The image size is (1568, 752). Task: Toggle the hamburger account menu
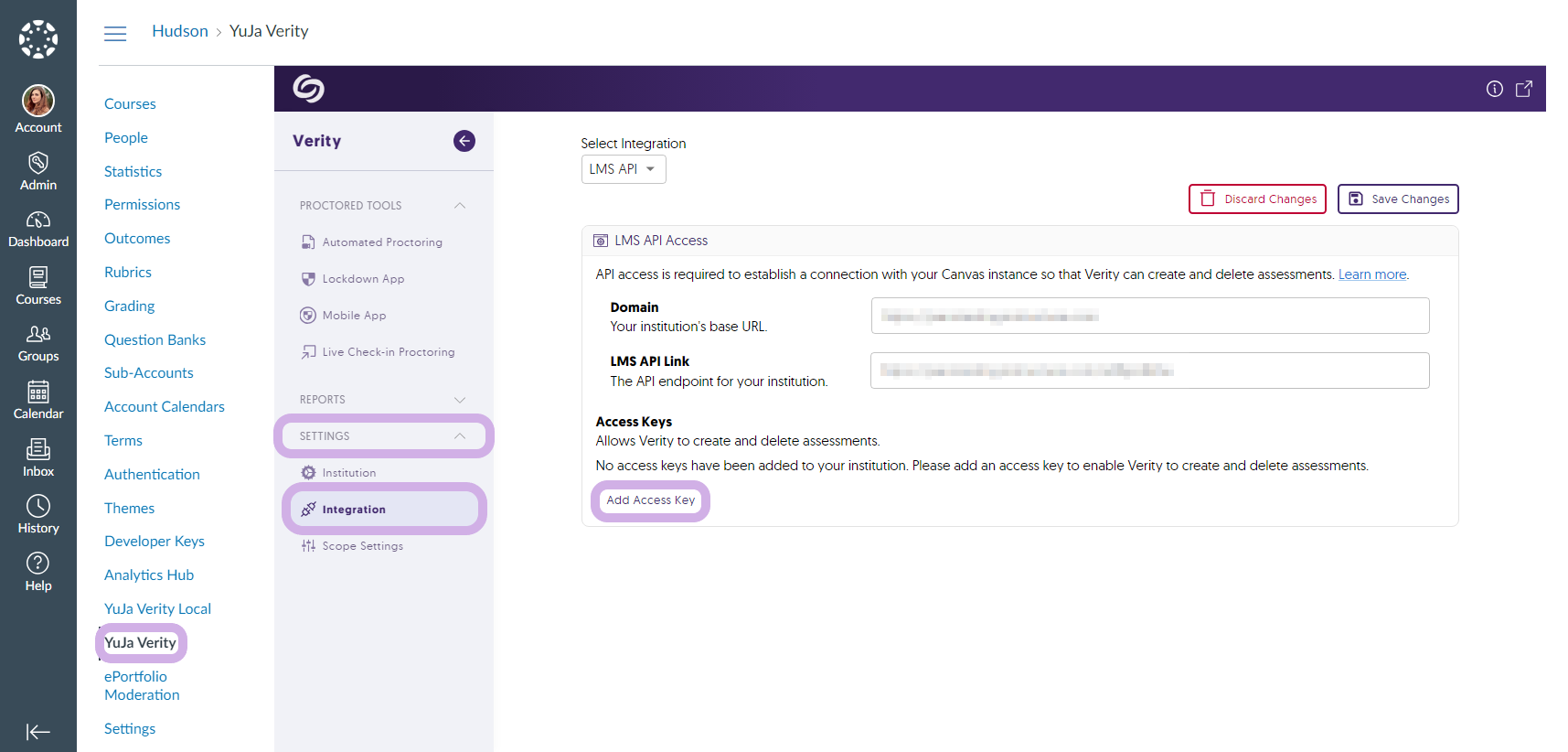[115, 34]
